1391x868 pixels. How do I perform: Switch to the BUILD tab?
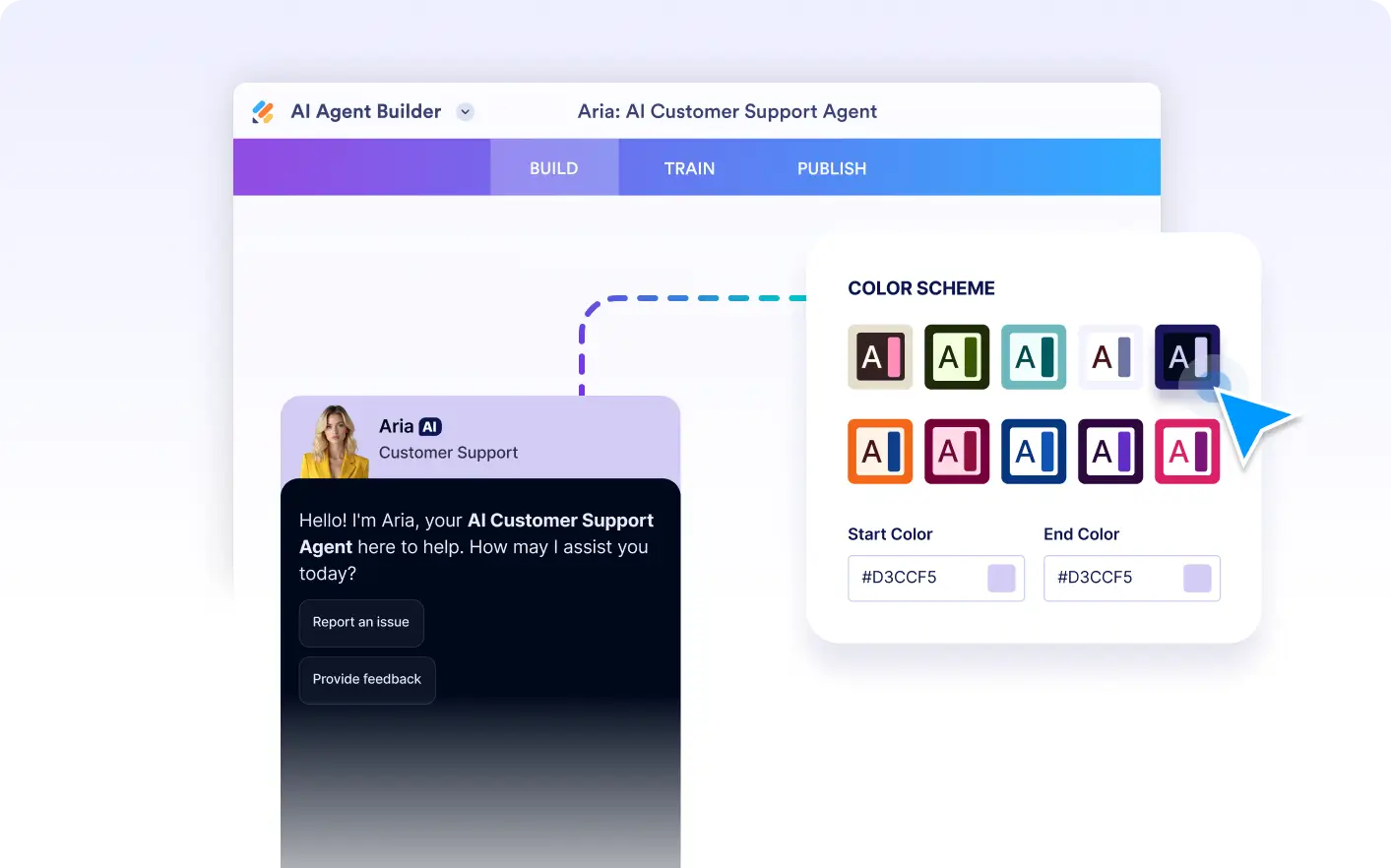pyautogui.click(x=554, y=168)
